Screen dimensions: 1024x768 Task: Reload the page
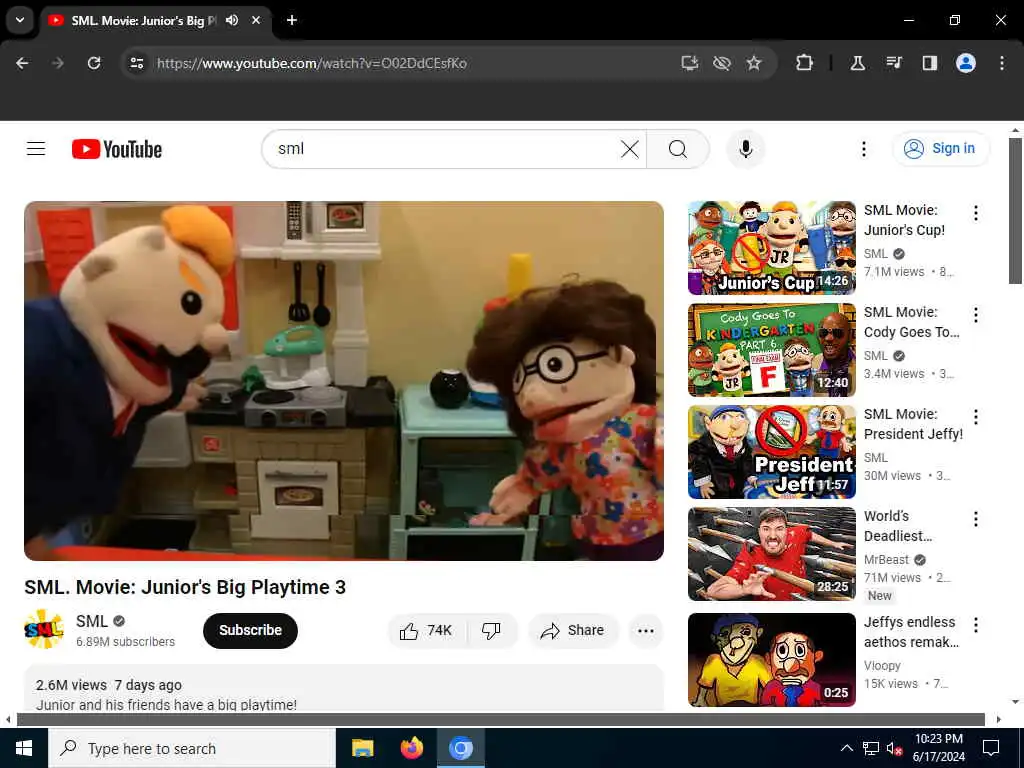pos(94,63)
